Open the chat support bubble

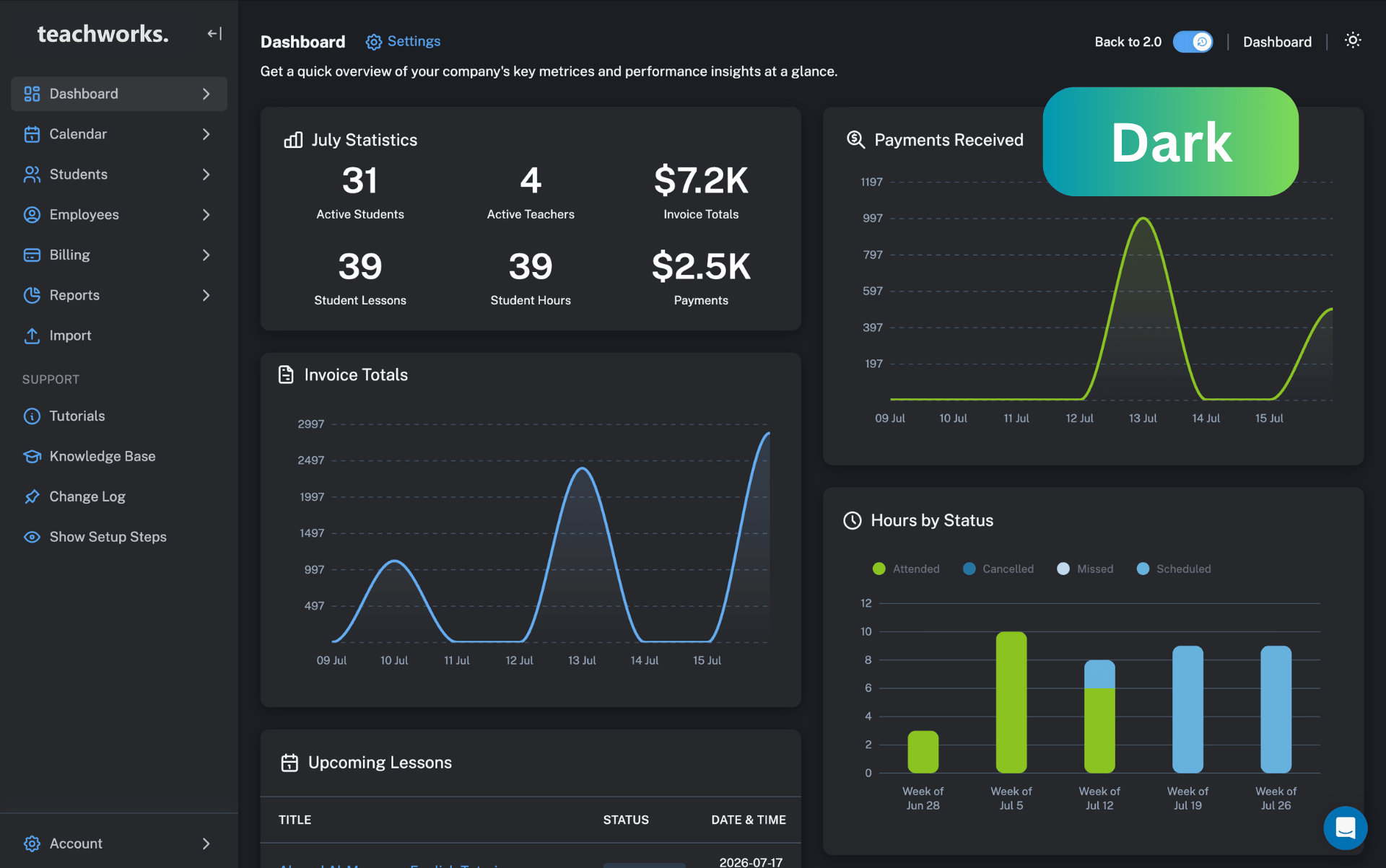pyautogui.click(x=1345, y=828)
